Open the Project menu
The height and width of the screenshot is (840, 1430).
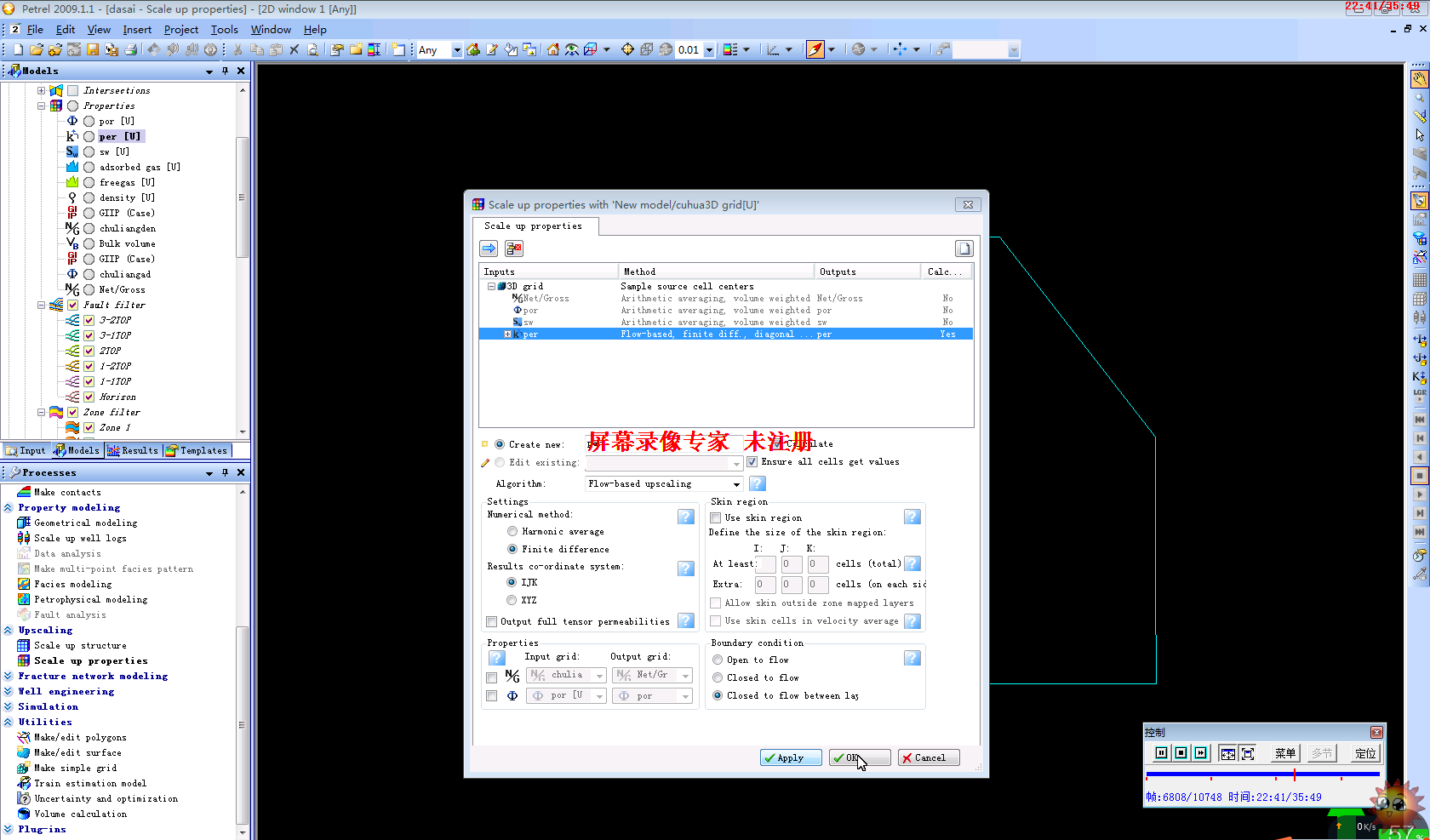(180, 30)
